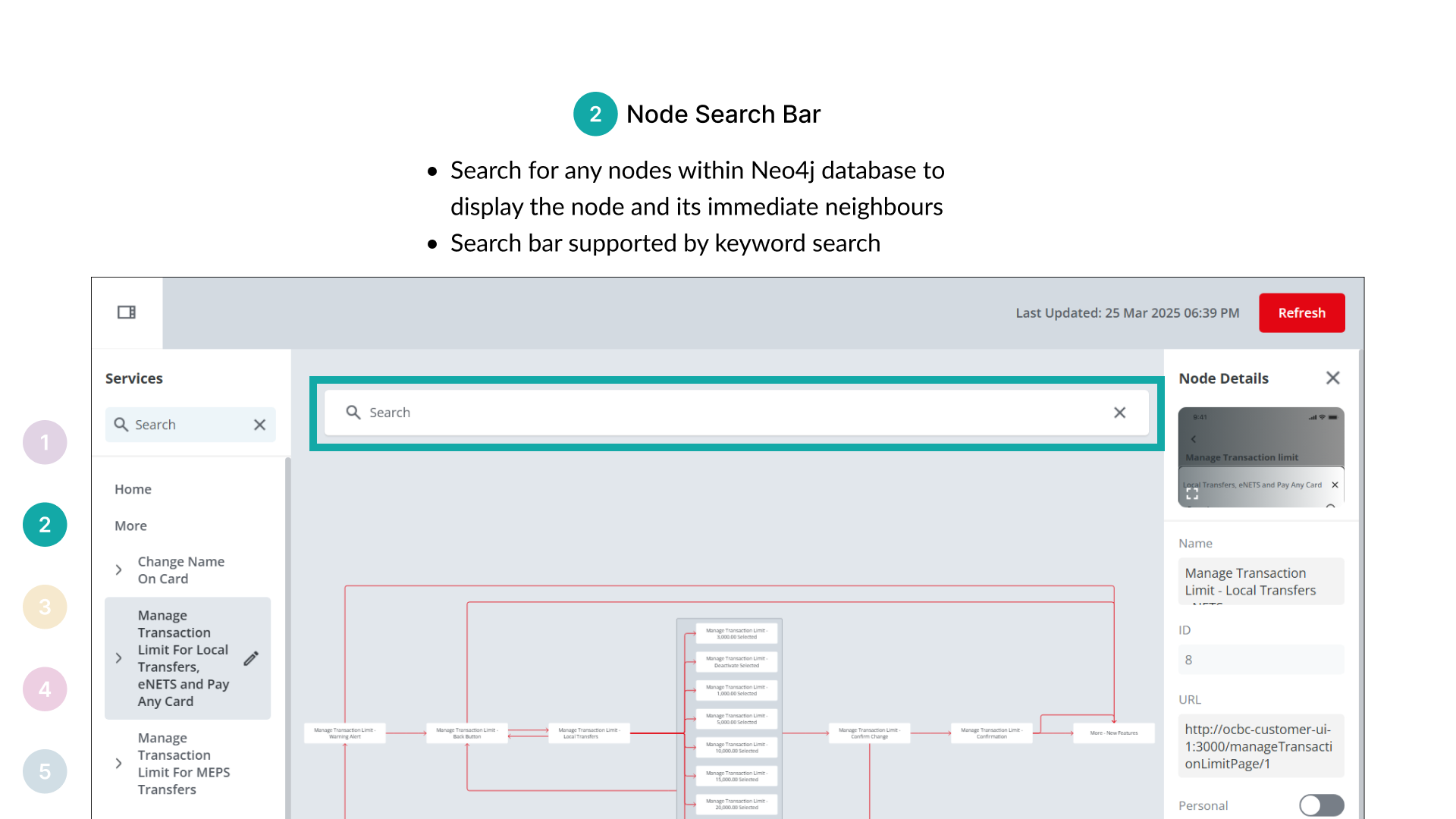Screen dimensions: 1456x819
Task: Click the Refresh button
Action: pos(1301,312)
